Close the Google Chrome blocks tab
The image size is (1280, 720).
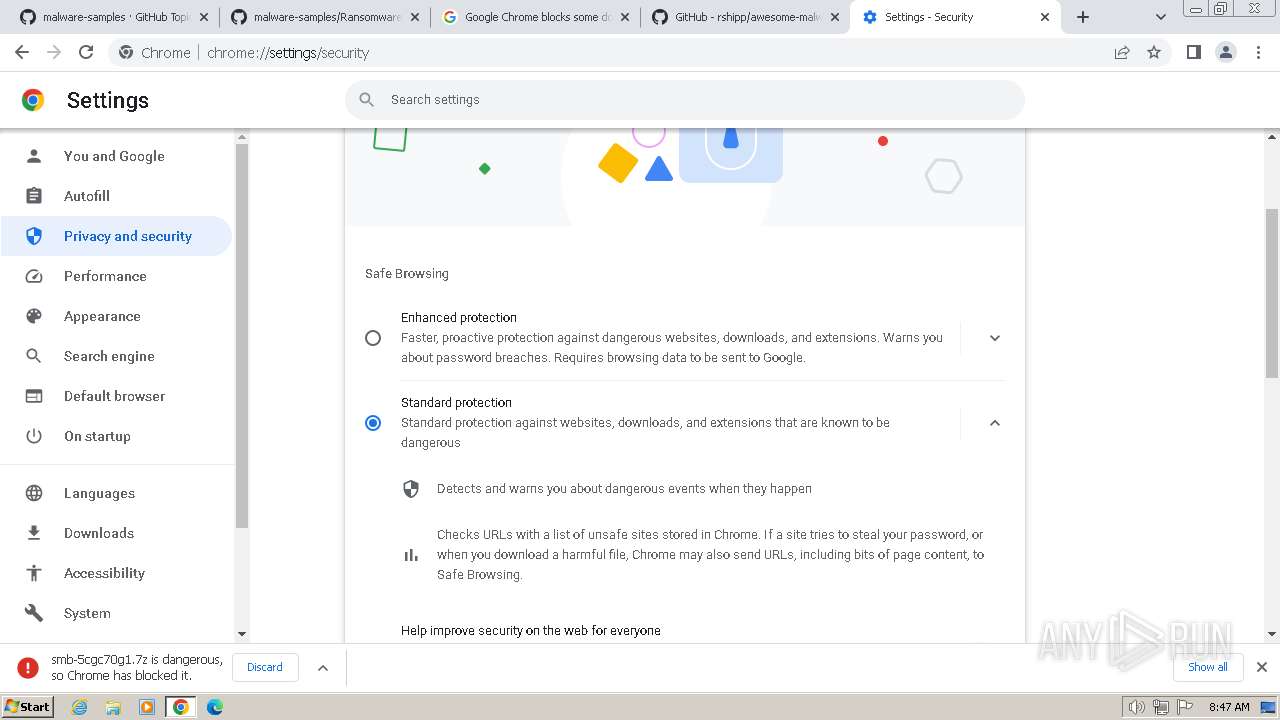625,17
